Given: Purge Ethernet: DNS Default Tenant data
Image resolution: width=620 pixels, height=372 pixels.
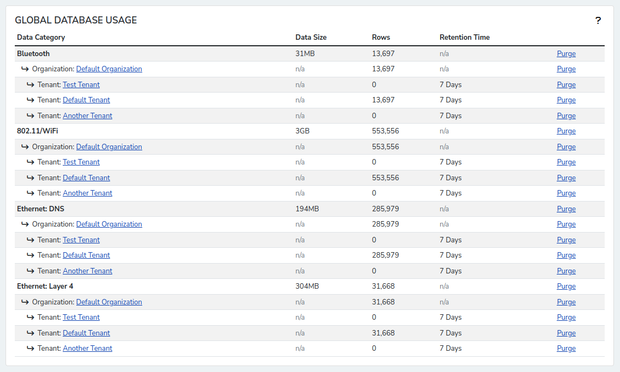Looking at the screenshot, I should tap(566, 255).
